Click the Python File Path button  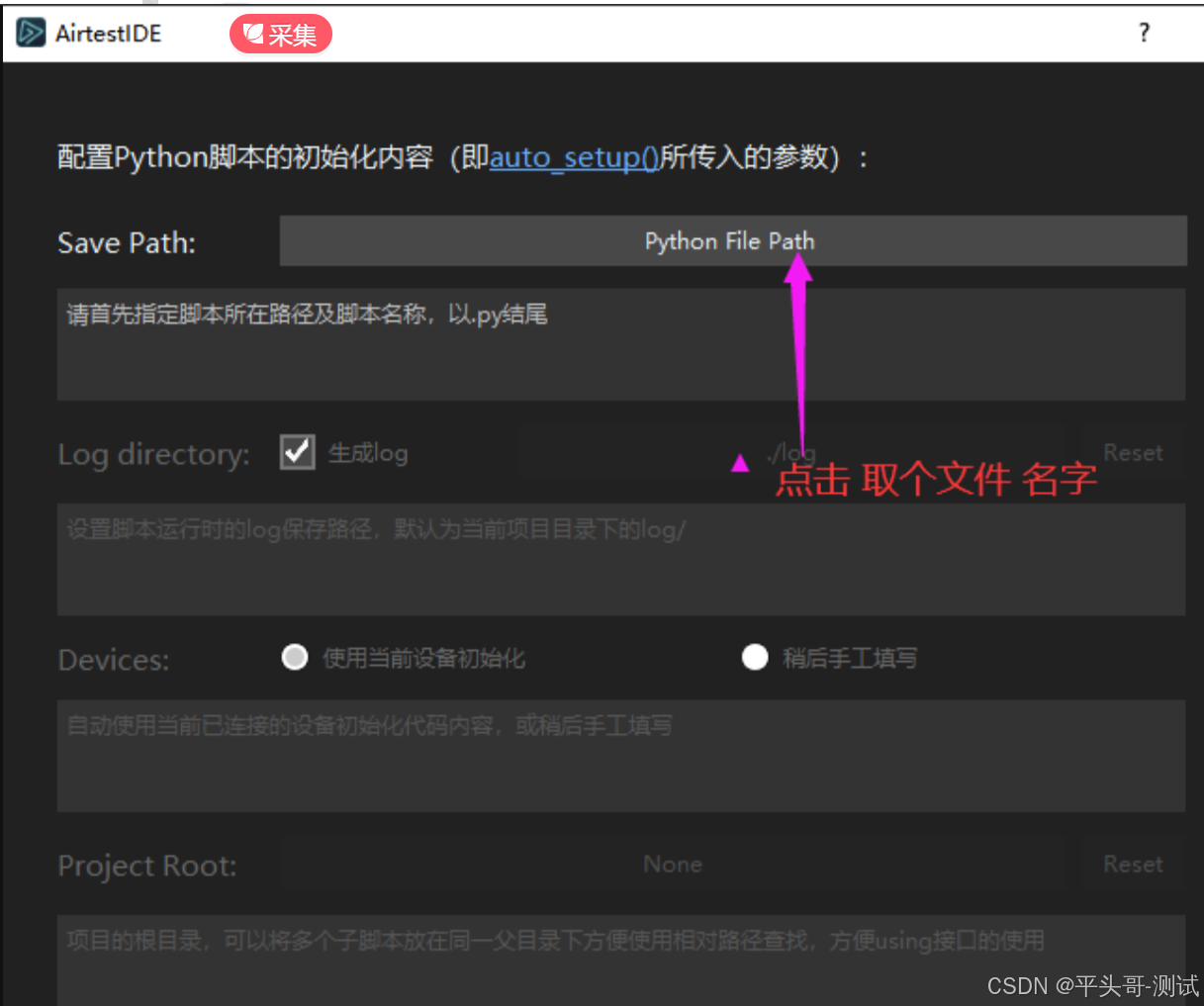coord(733,240)
